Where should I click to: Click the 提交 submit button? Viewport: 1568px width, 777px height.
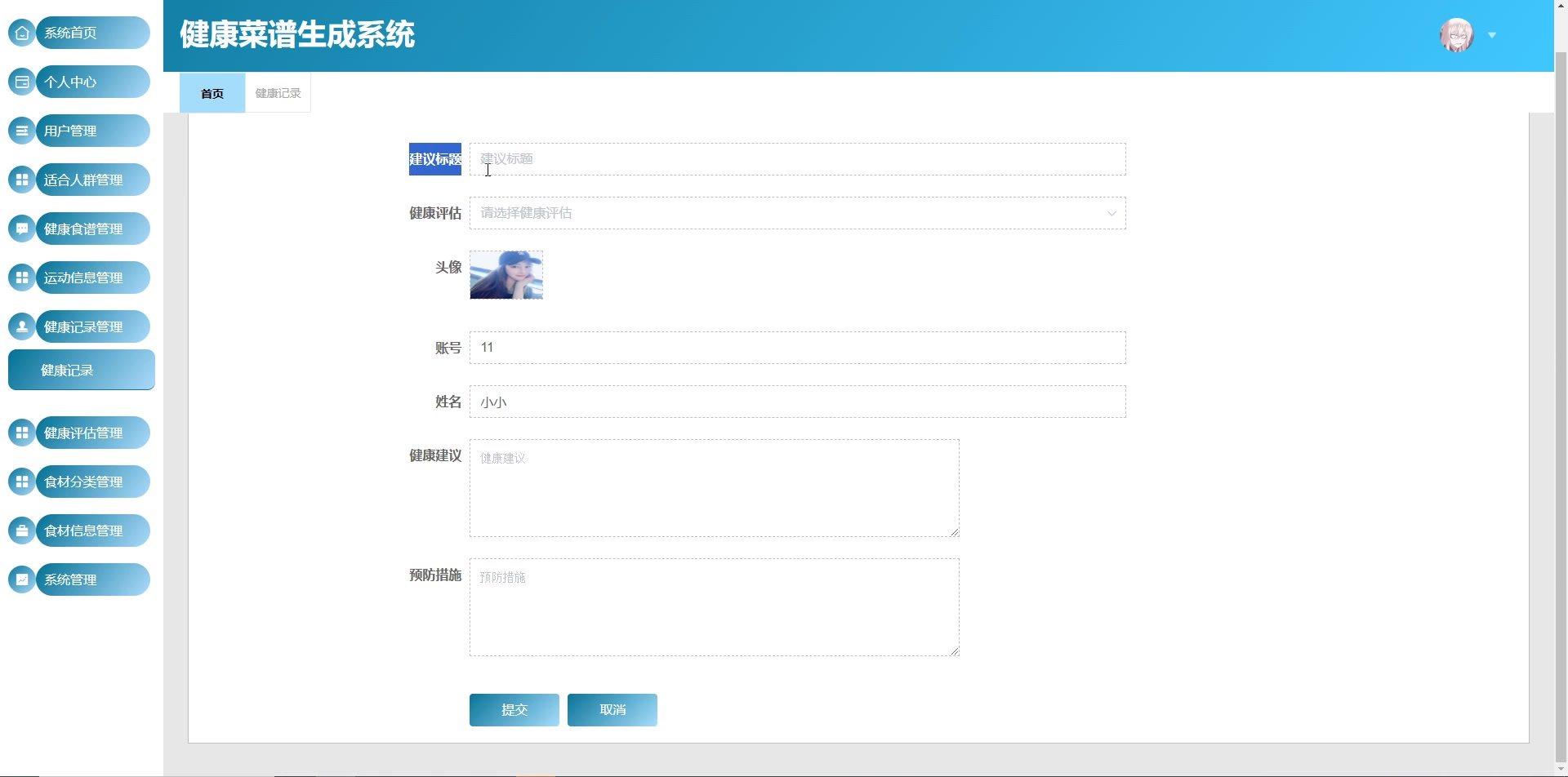pyautogui.click(x=514, y=710)
